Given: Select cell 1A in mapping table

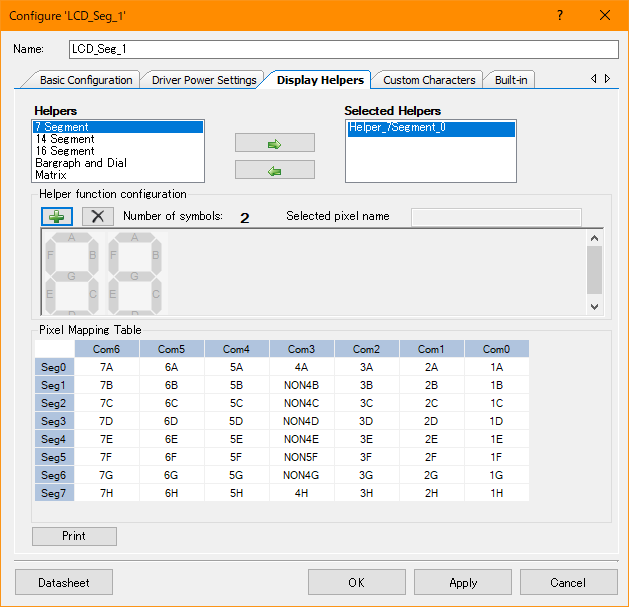Looking at the screenshot, I should 497,367.
